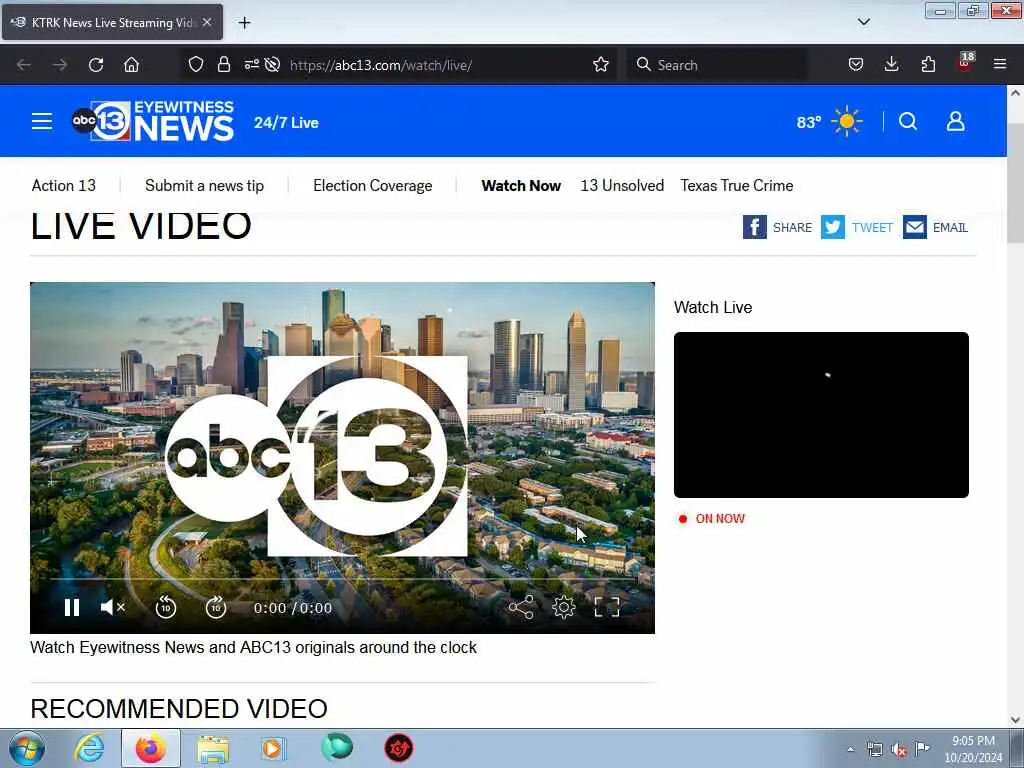The image size is (1024, 768).
Task: Open the taskbar clock showing 9:05 PM
Action: (973, 749)
